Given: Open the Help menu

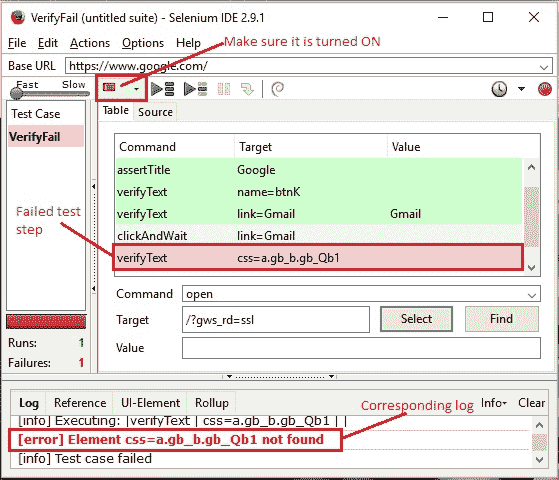Looking at the screenshot, I should tap(188, 43).
